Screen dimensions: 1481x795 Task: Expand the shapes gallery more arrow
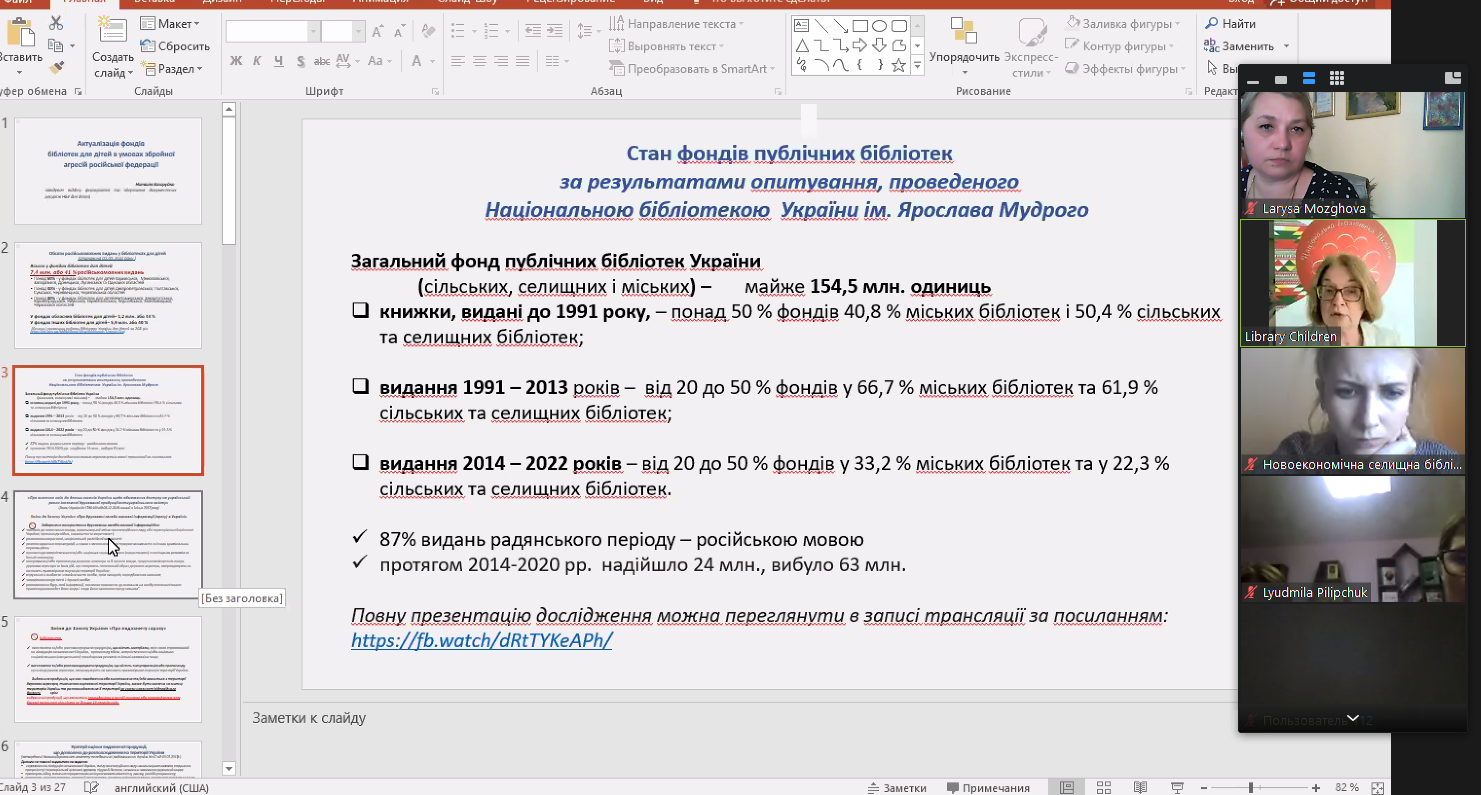917,65
